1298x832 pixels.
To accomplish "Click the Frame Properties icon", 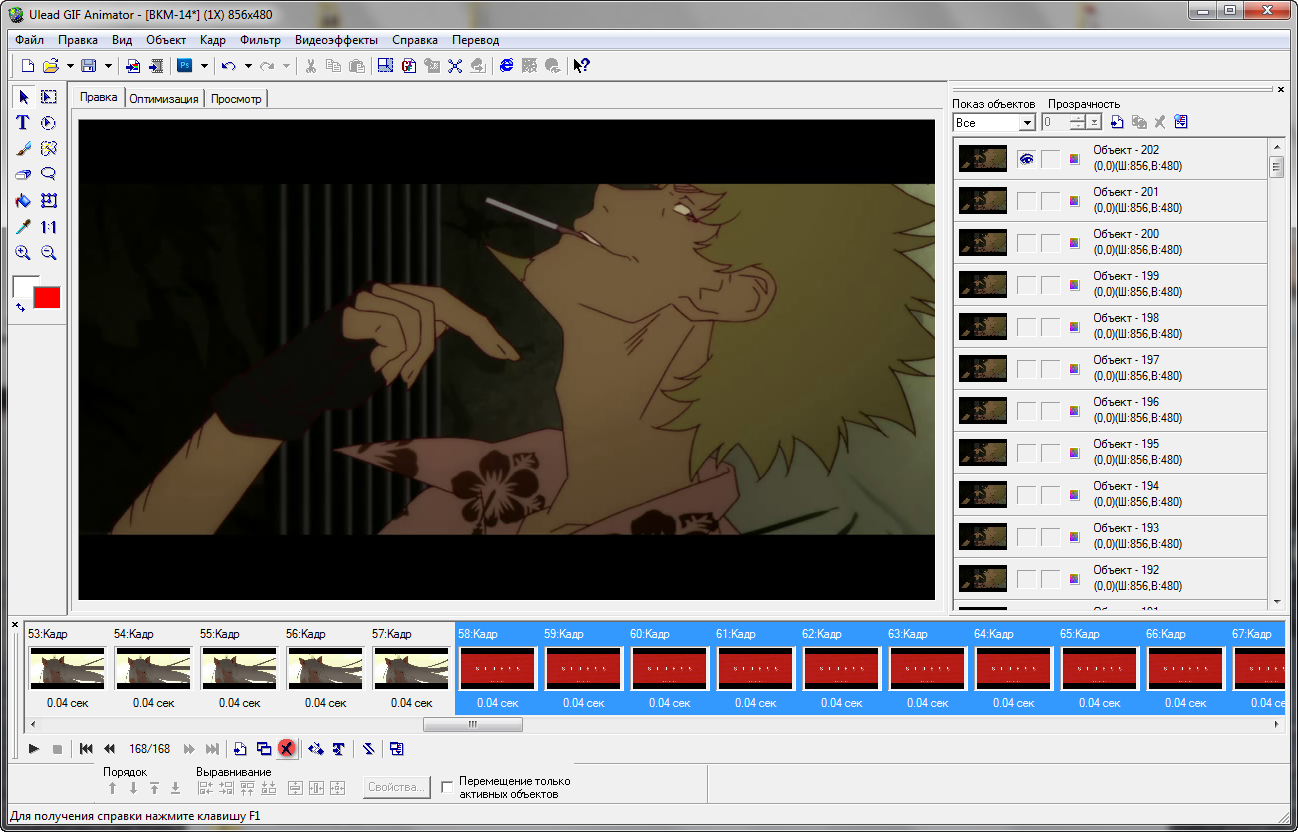I will pos(397,748).
